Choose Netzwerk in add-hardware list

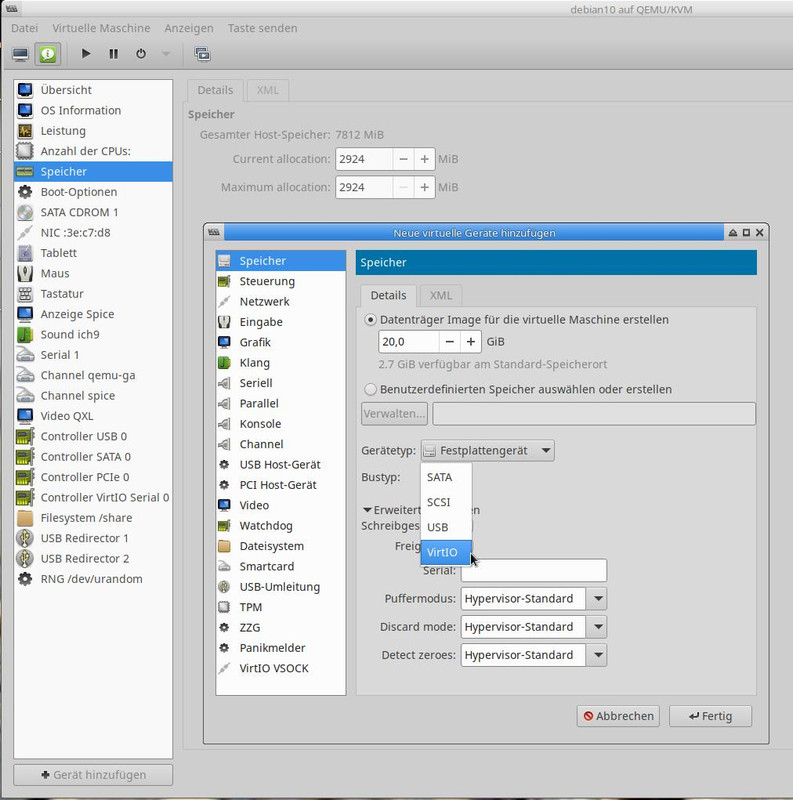(x=281, y=302)
